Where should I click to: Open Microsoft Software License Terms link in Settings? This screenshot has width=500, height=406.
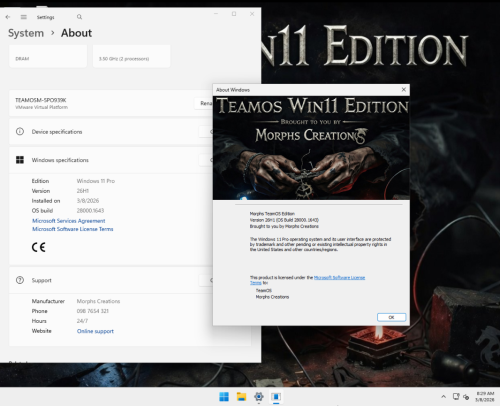click(73, 229)
